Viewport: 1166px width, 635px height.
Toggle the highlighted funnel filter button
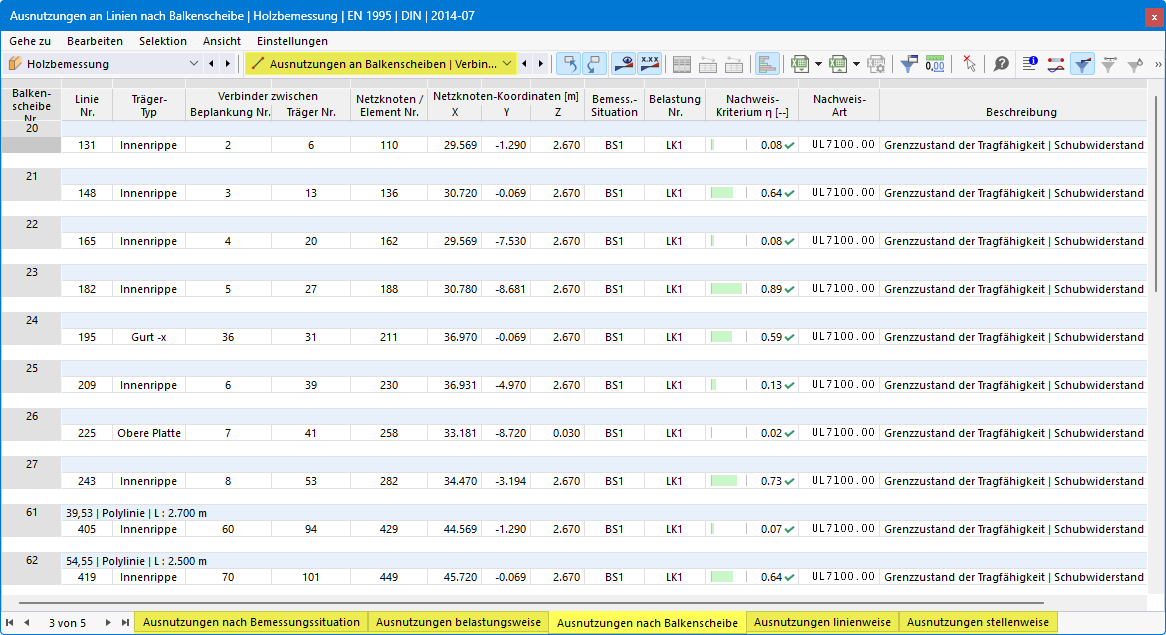pos(1083,64)
